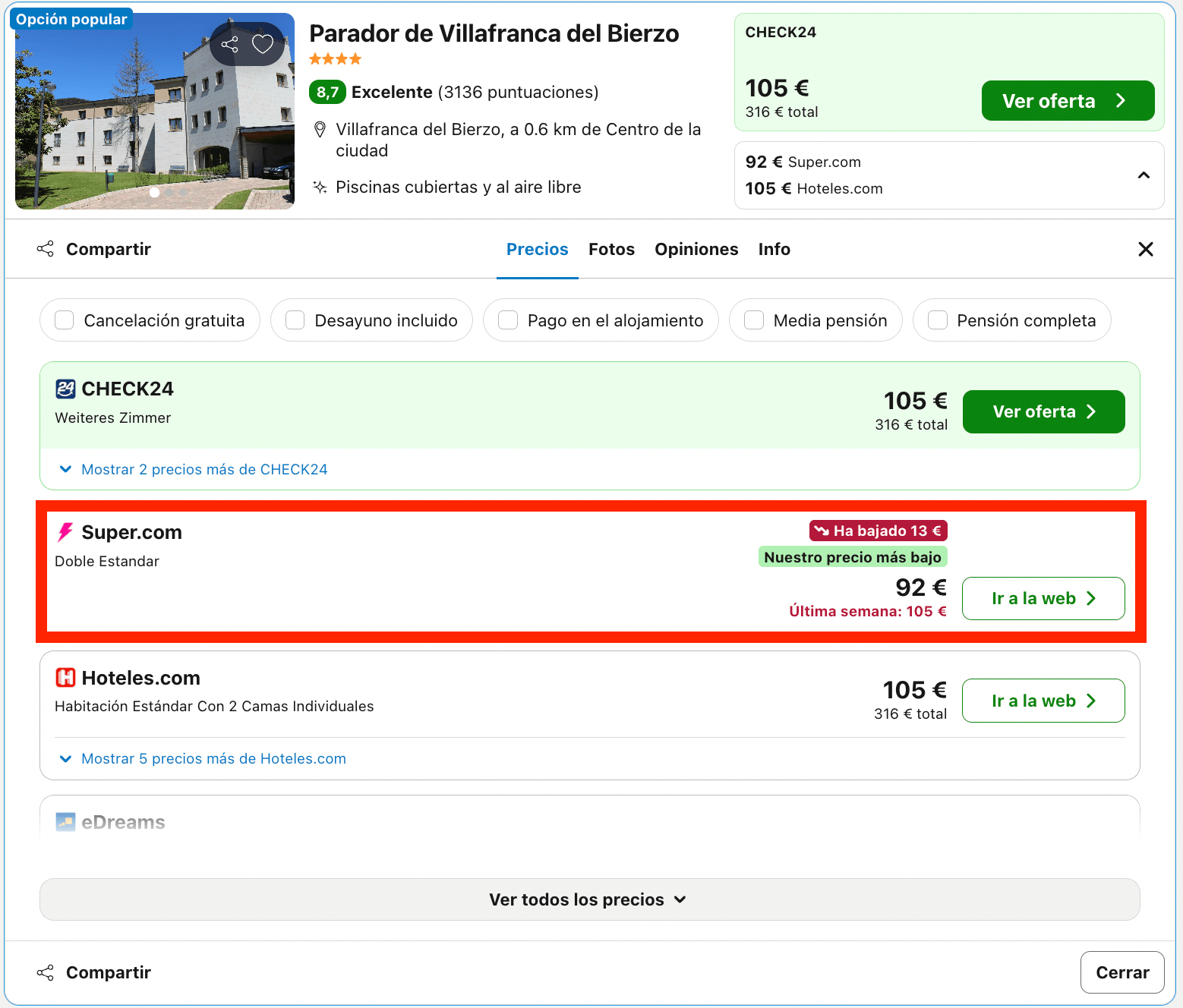Click the Nuestro precio más bajo badge
Screen dimensions: 1183x1008
point(853,557)
